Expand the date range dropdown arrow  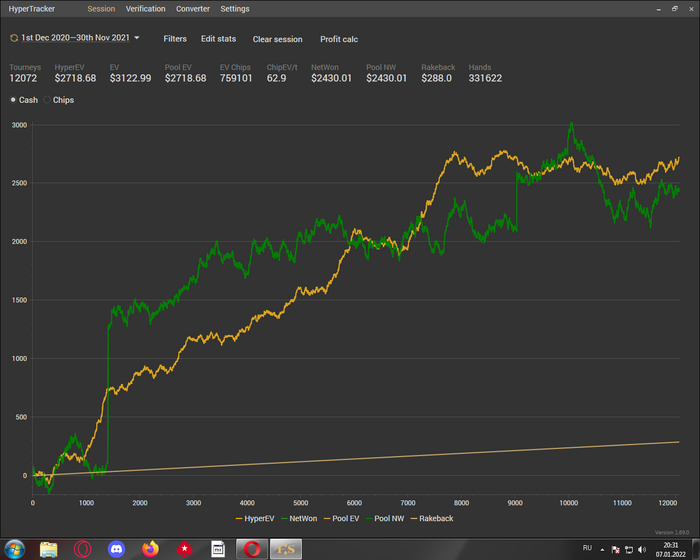[137, 38]
